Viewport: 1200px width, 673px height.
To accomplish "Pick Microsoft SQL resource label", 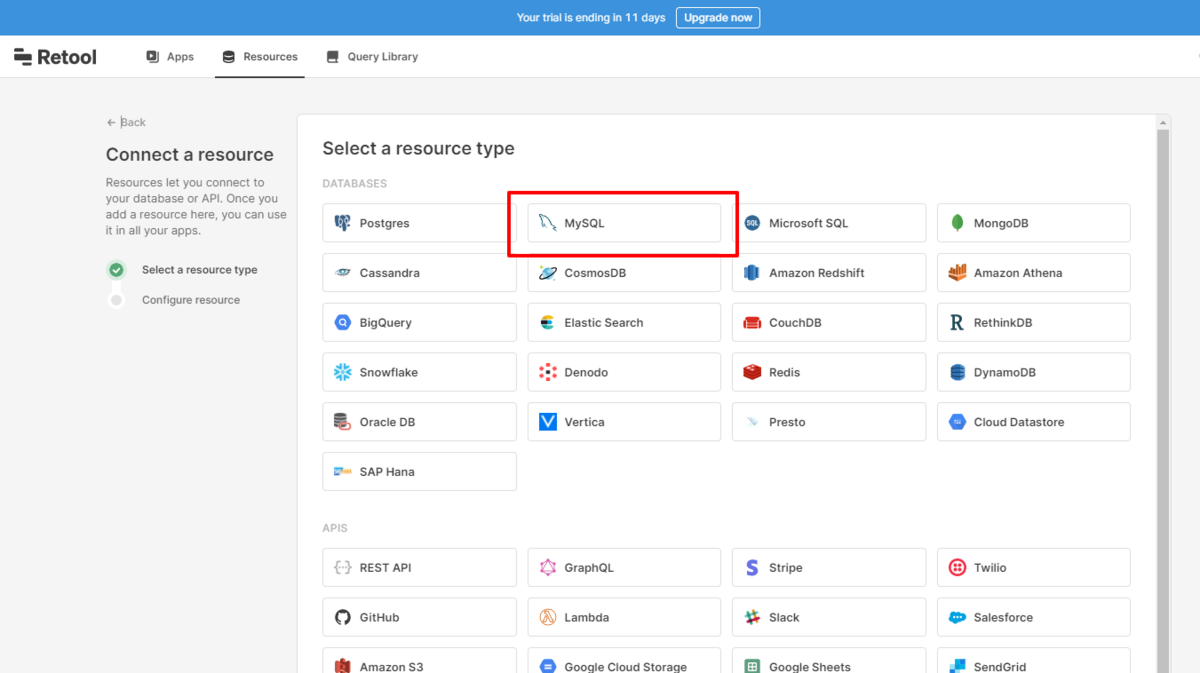I will 808,223.
